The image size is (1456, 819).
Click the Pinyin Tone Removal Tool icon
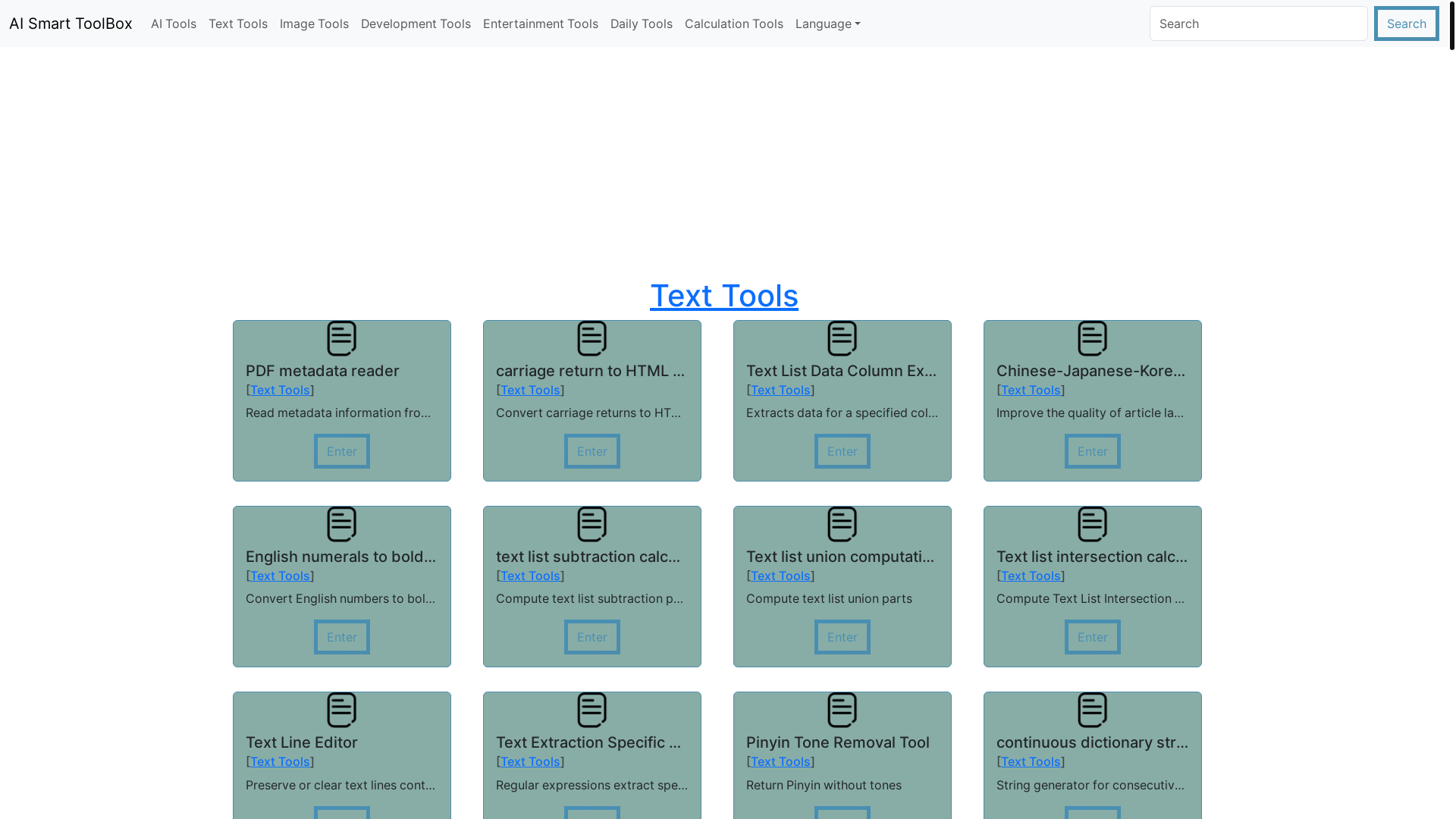coord(842,710)
